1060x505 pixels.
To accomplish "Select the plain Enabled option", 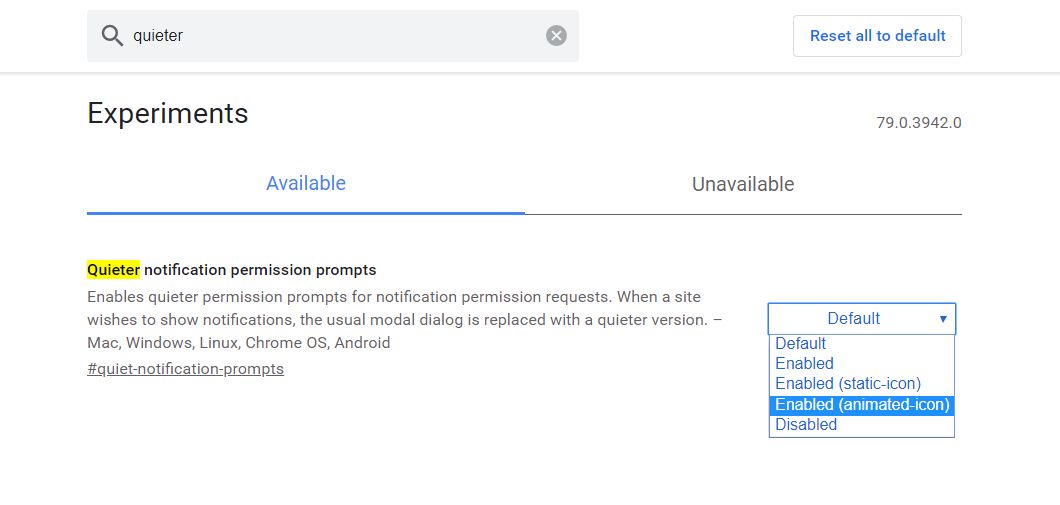I will coord(805,364).
